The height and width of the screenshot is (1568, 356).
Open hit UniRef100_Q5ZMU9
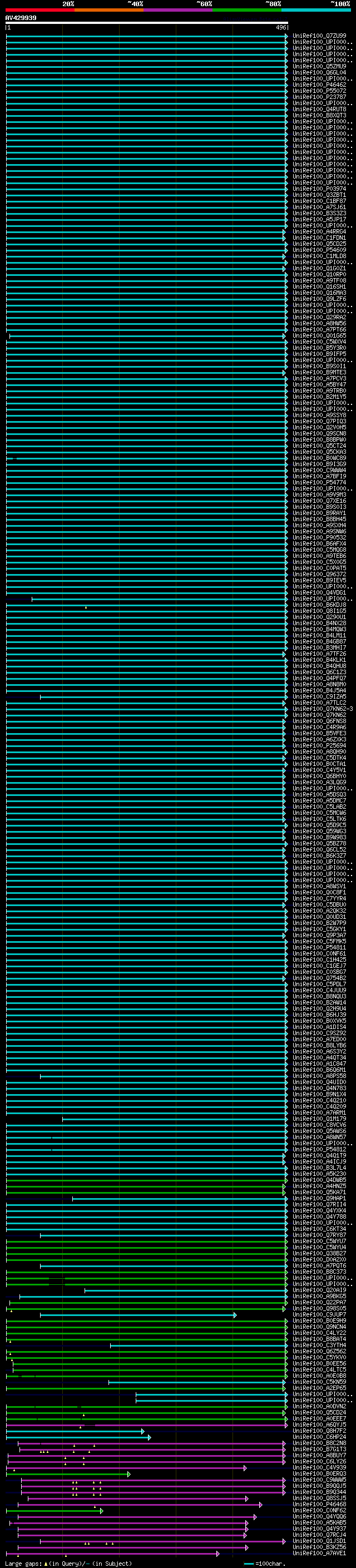pos(319,66)
